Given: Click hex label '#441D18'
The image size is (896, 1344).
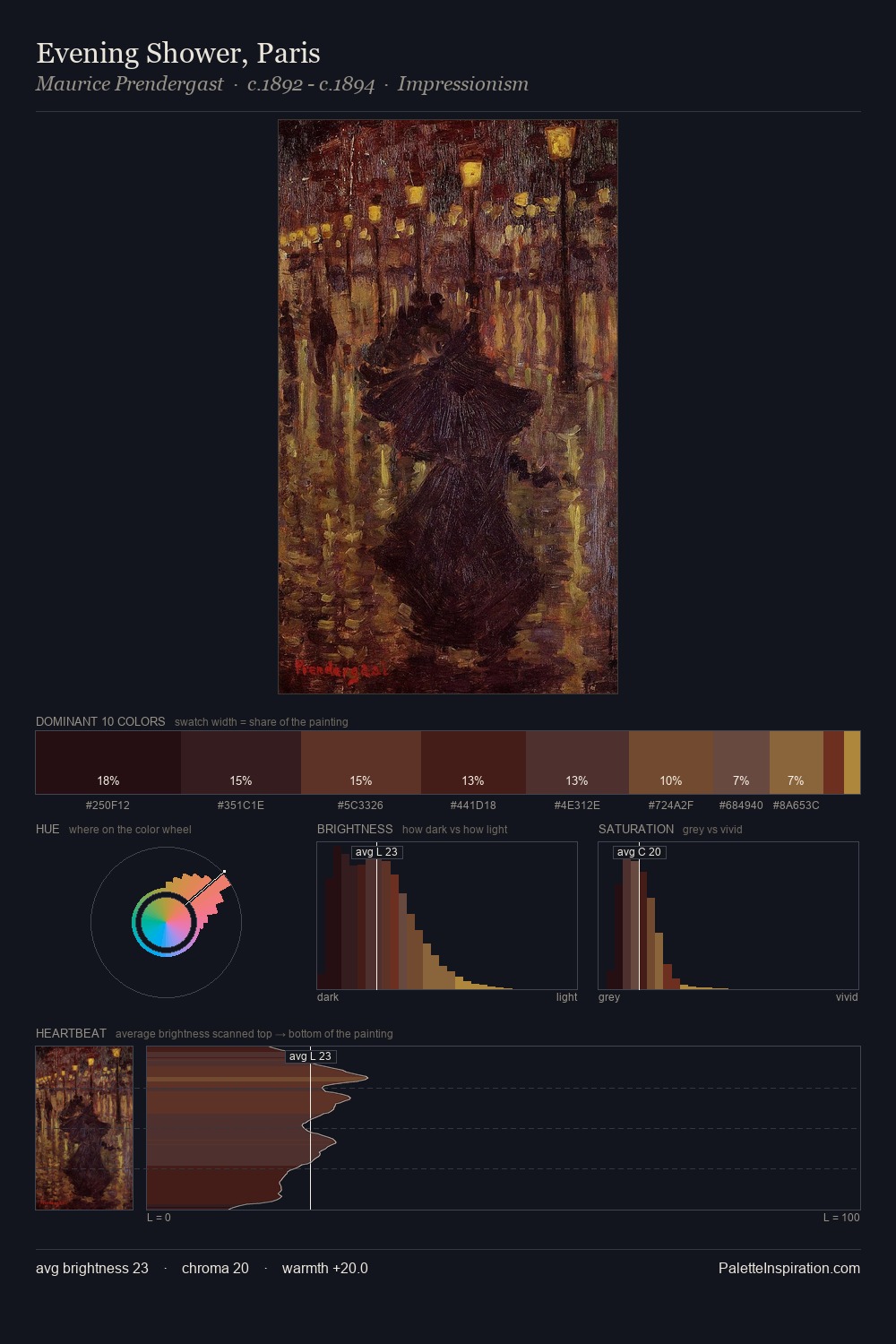Looking at the screenshot, I should (473, 805).
